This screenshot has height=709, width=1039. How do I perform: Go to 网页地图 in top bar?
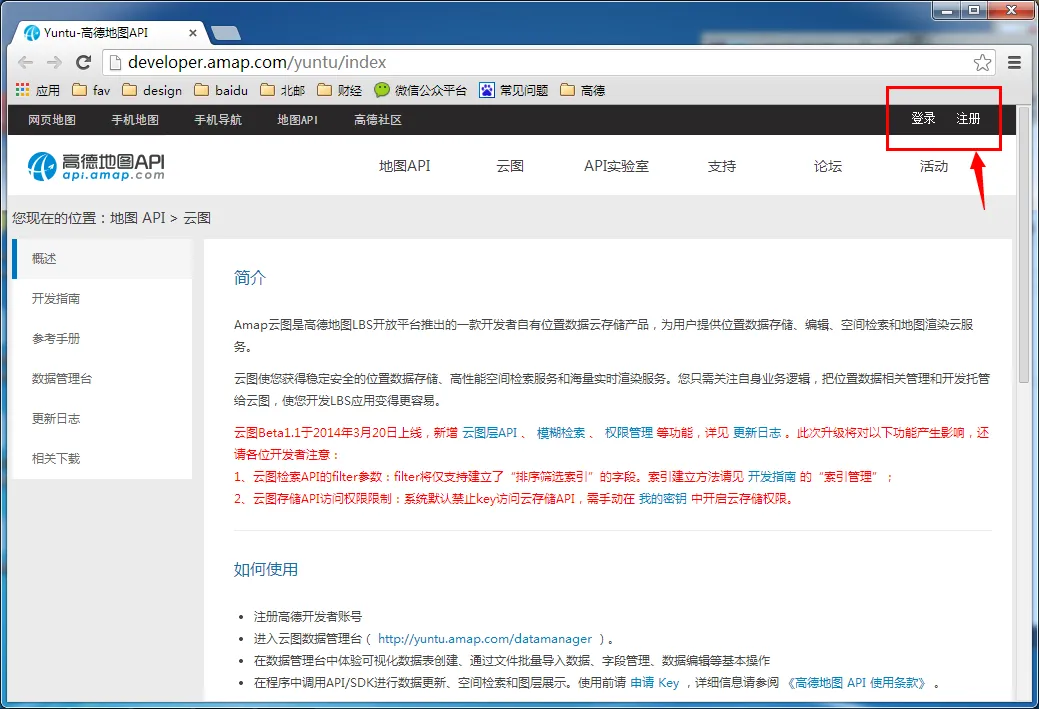[52, 120]
